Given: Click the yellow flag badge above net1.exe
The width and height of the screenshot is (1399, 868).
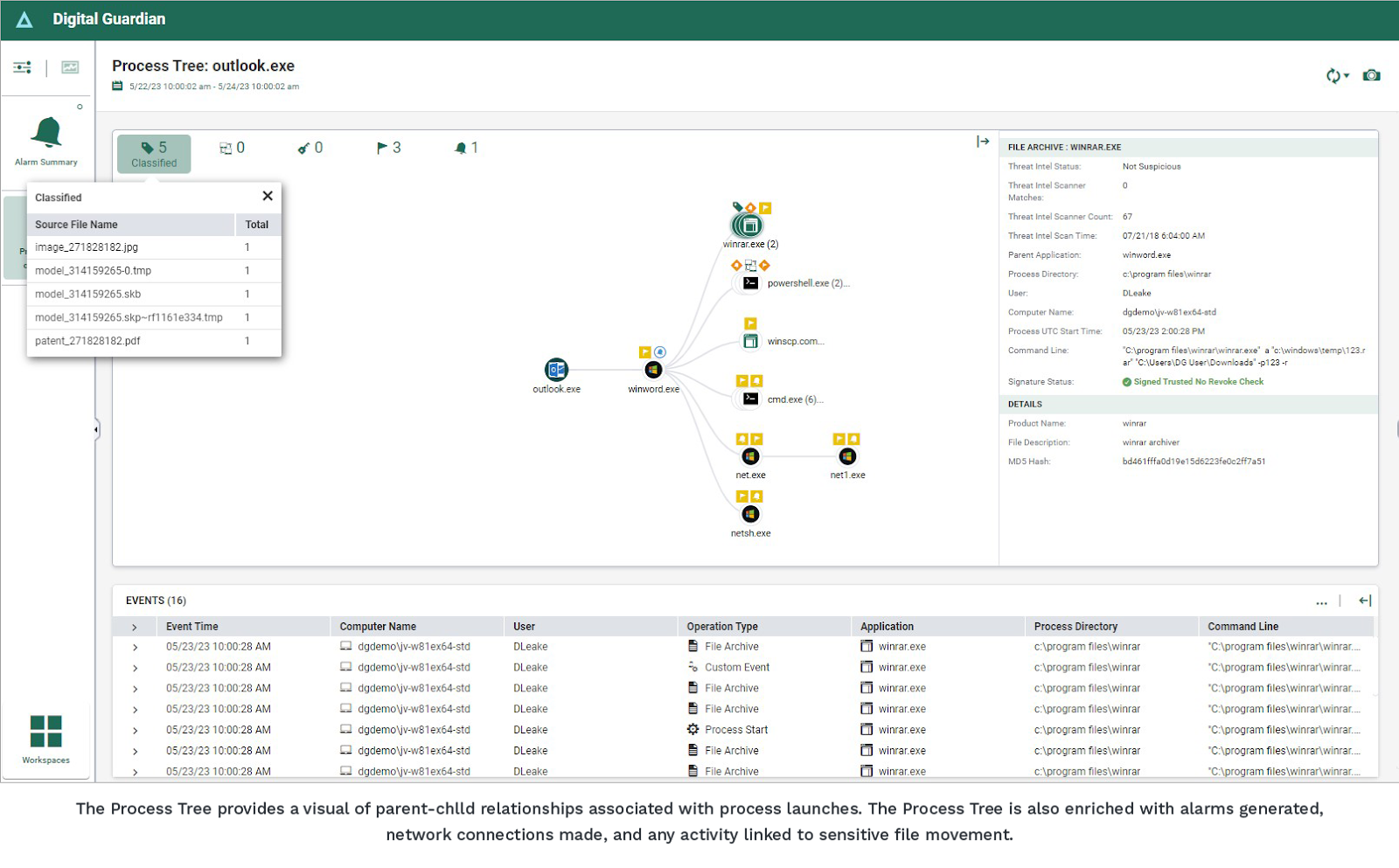Looking at the screenshot, I should pos(839,439).
